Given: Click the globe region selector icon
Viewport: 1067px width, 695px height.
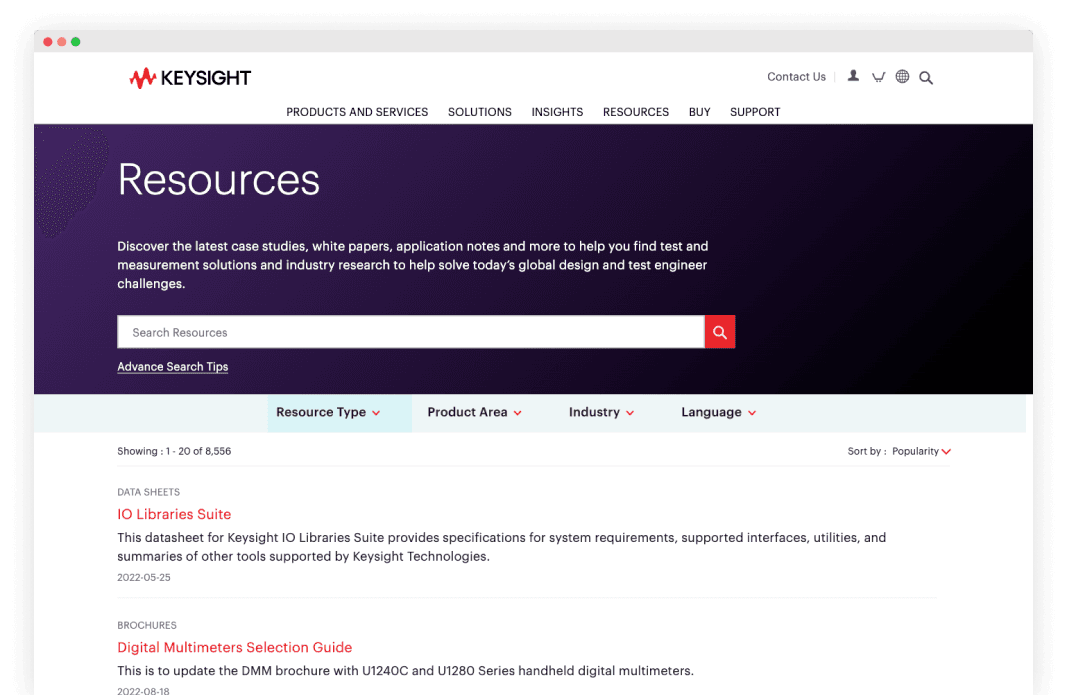Looking at the screenshot, I should point(902,76).
